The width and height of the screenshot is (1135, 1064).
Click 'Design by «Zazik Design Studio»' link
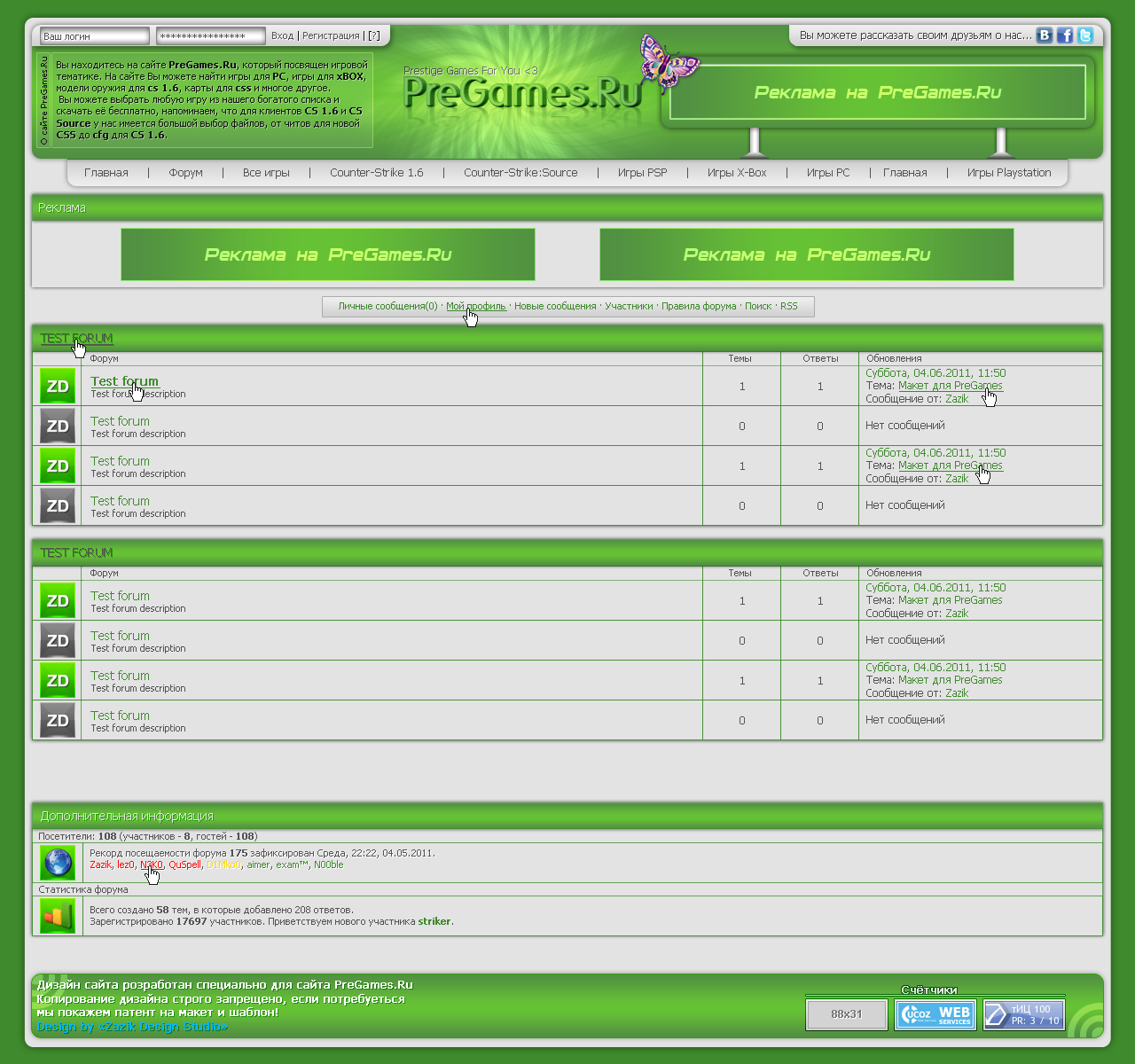[132, 1027]
